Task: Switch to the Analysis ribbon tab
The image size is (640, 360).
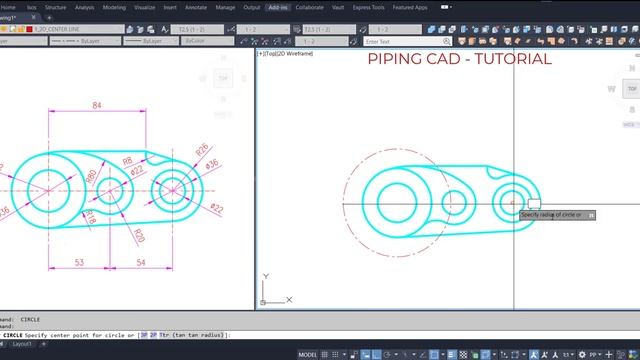Action: 84,7
